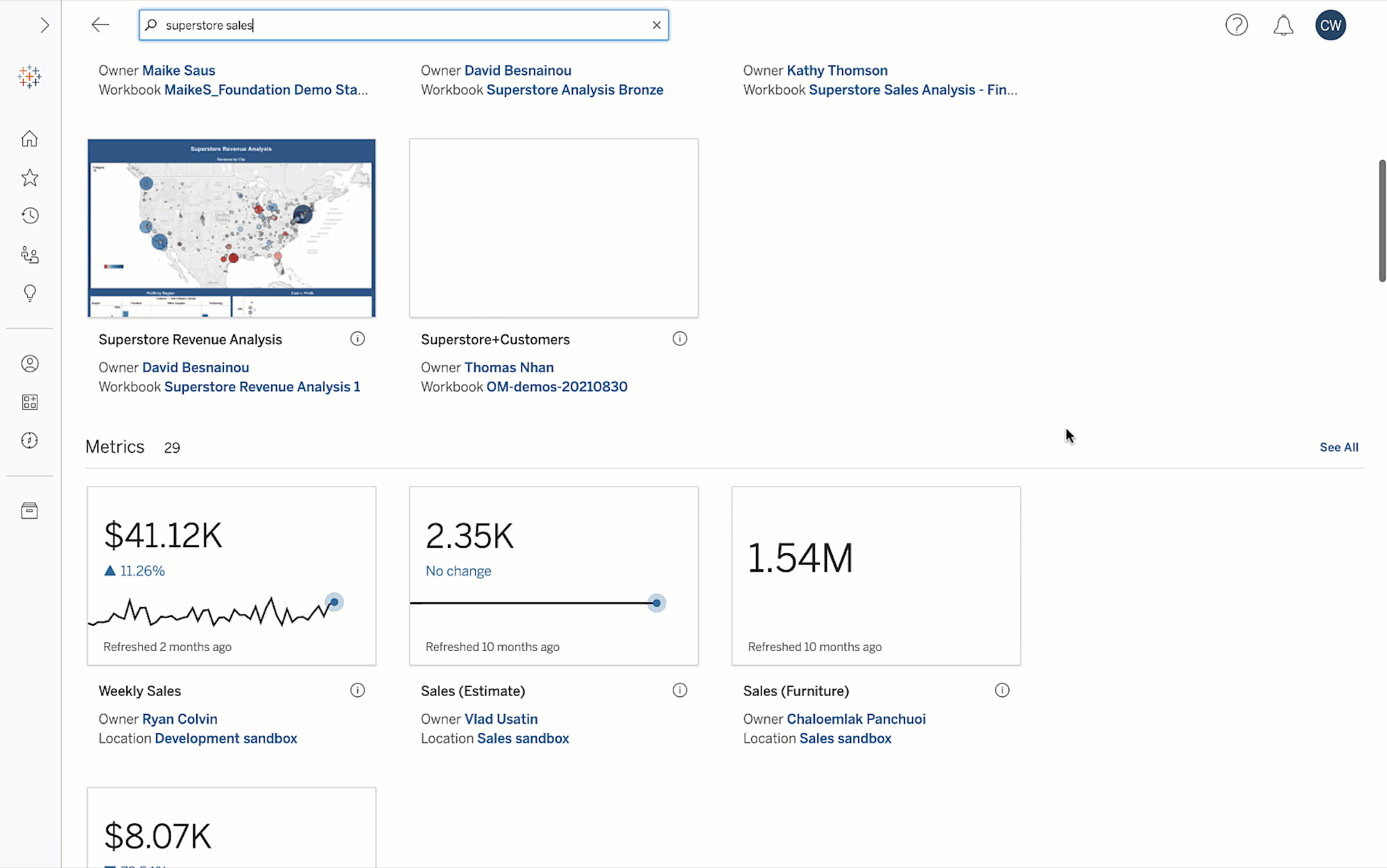The width and height of the screenshot is (1387, 868).
Task: Navigate to Development sandbox location link
Action: (225, 738)
